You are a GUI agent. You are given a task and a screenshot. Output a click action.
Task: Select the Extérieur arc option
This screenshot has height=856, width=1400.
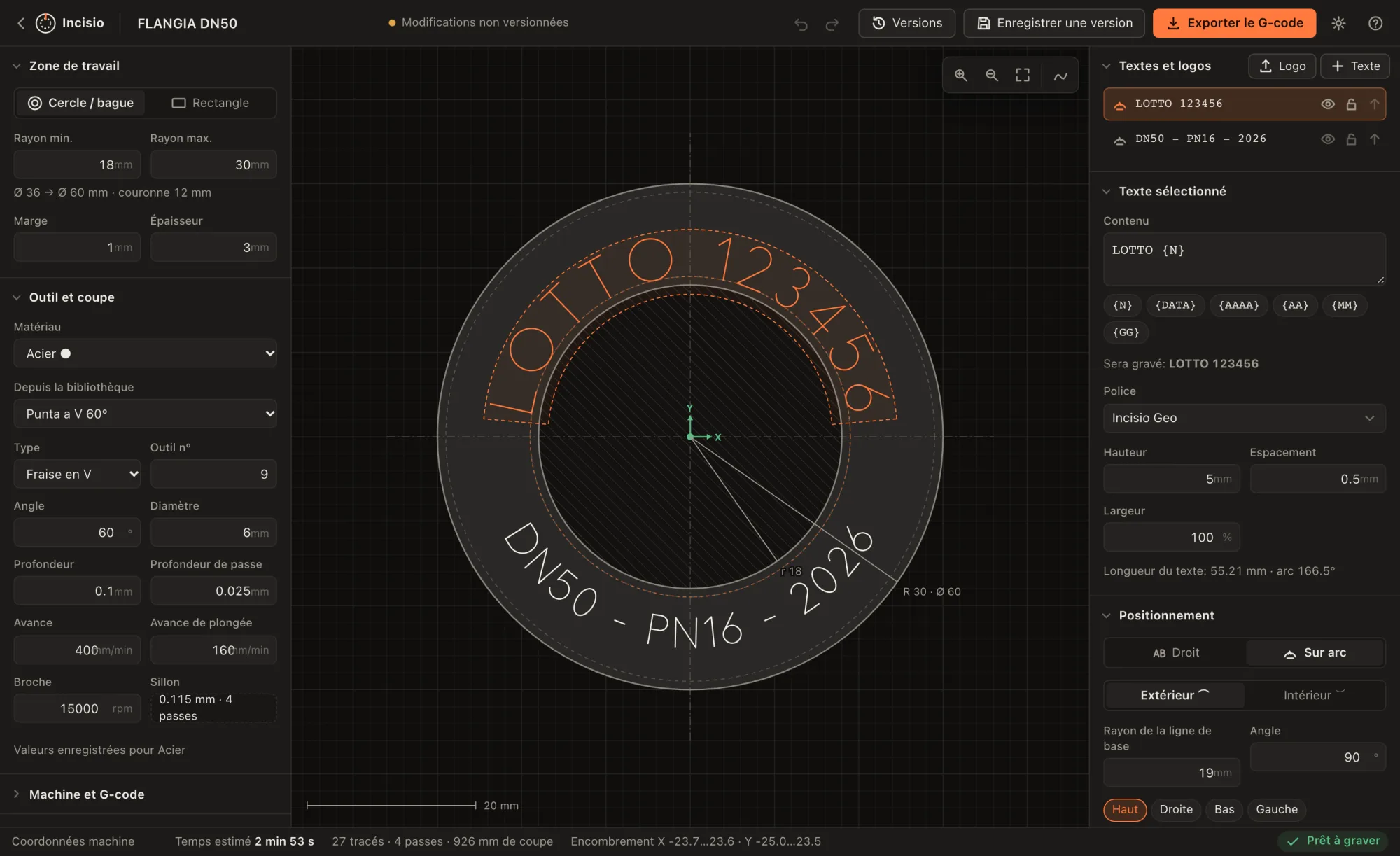point(1175,695)
